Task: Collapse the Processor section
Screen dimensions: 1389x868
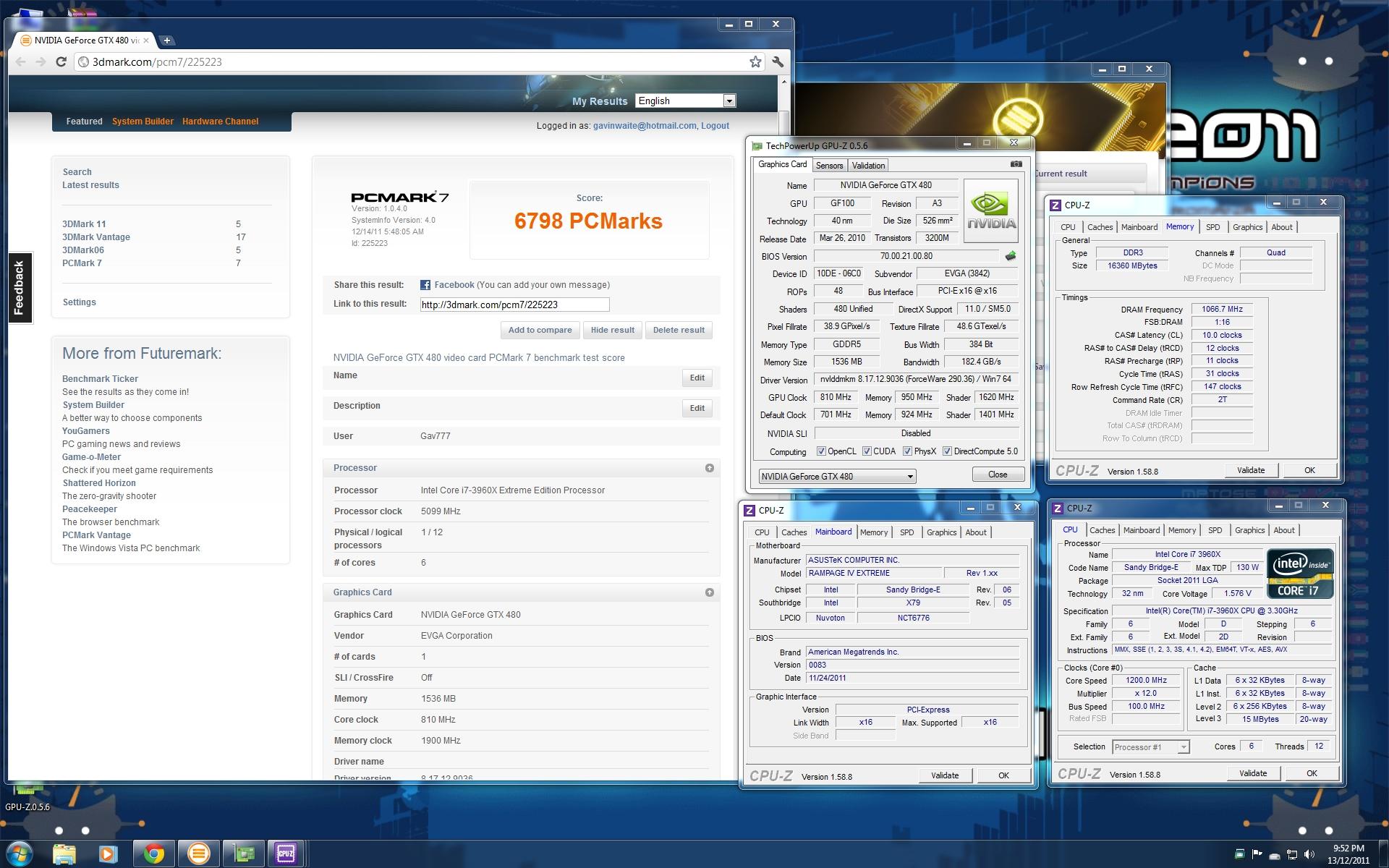Action: click(710, 468)
